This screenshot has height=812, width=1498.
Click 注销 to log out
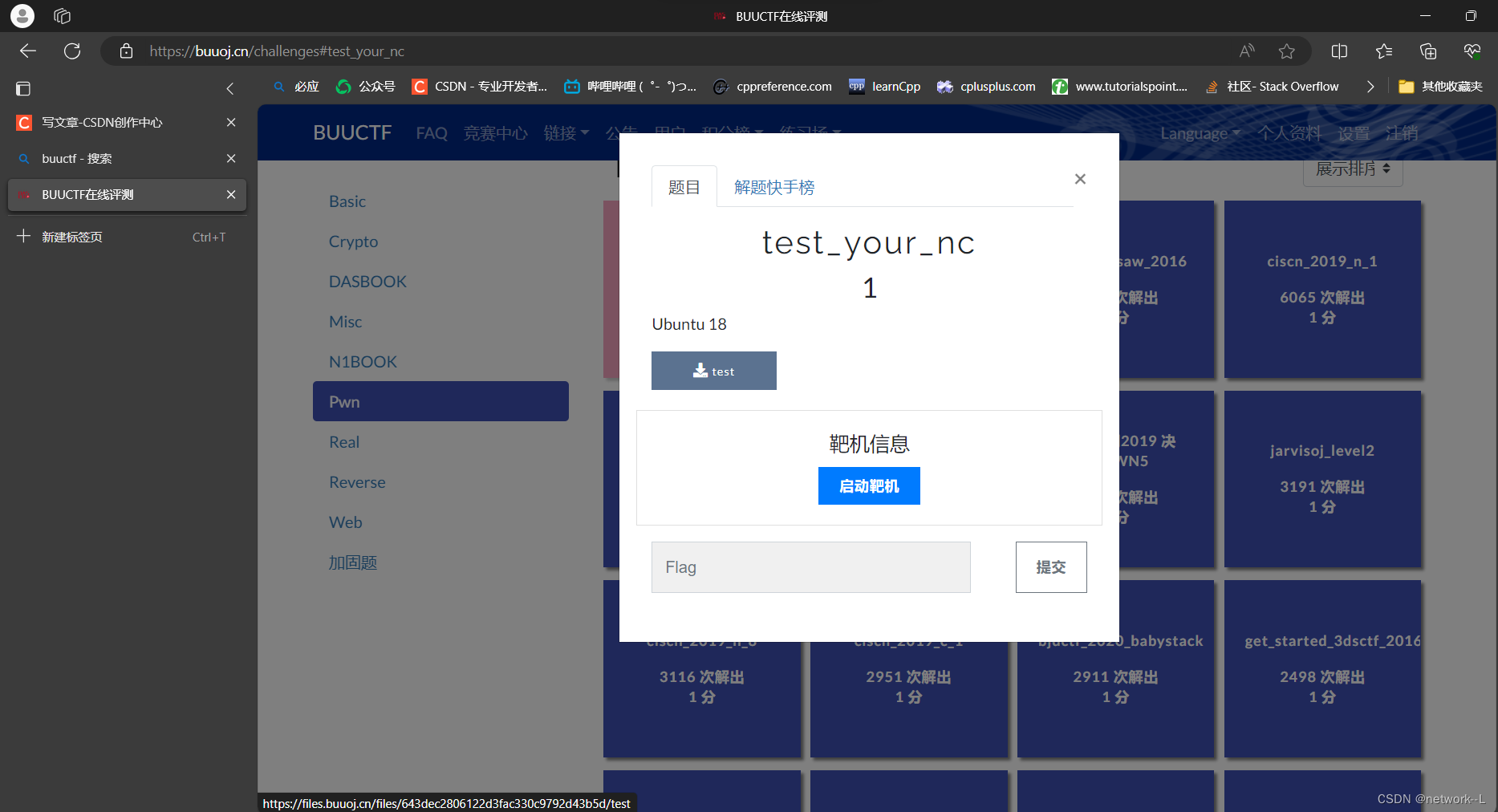coord(1402,133)
